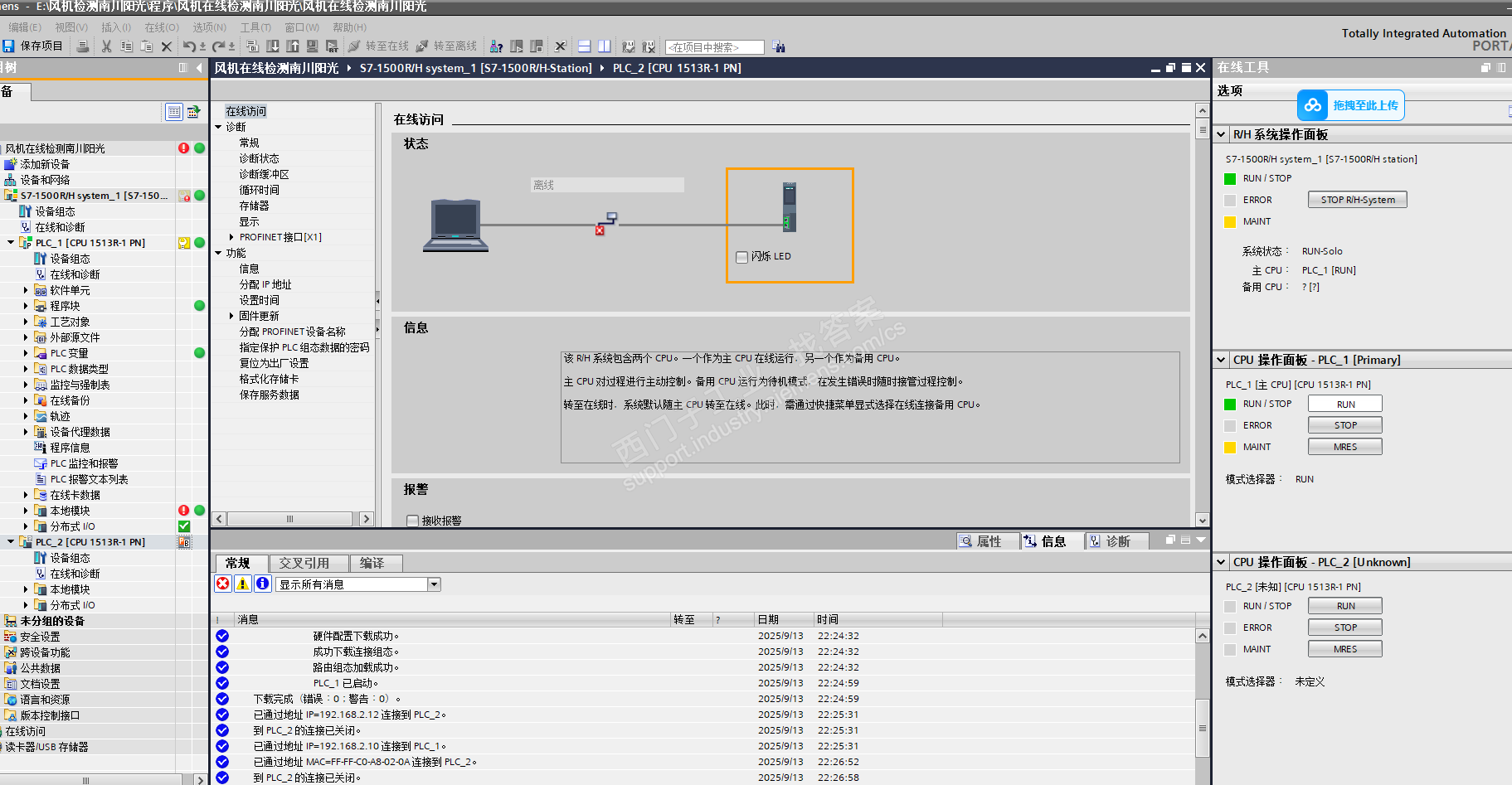Click the 保存项目 save icon

[9, 46]
